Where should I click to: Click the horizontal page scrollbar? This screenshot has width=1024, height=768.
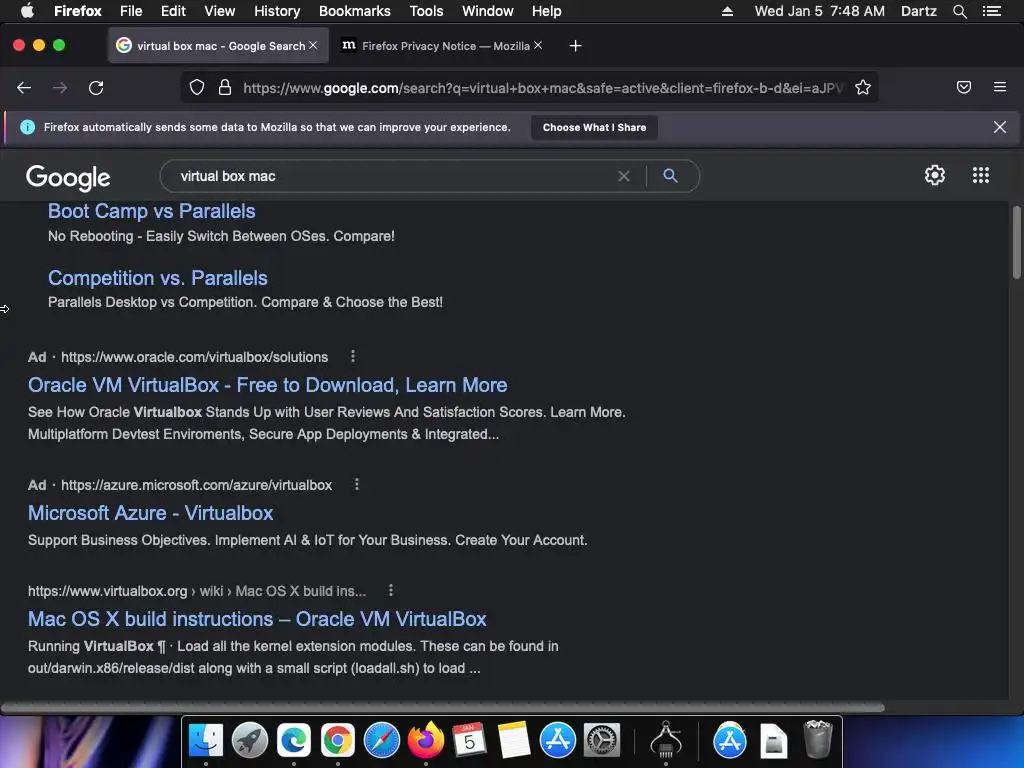coord(443,707)
